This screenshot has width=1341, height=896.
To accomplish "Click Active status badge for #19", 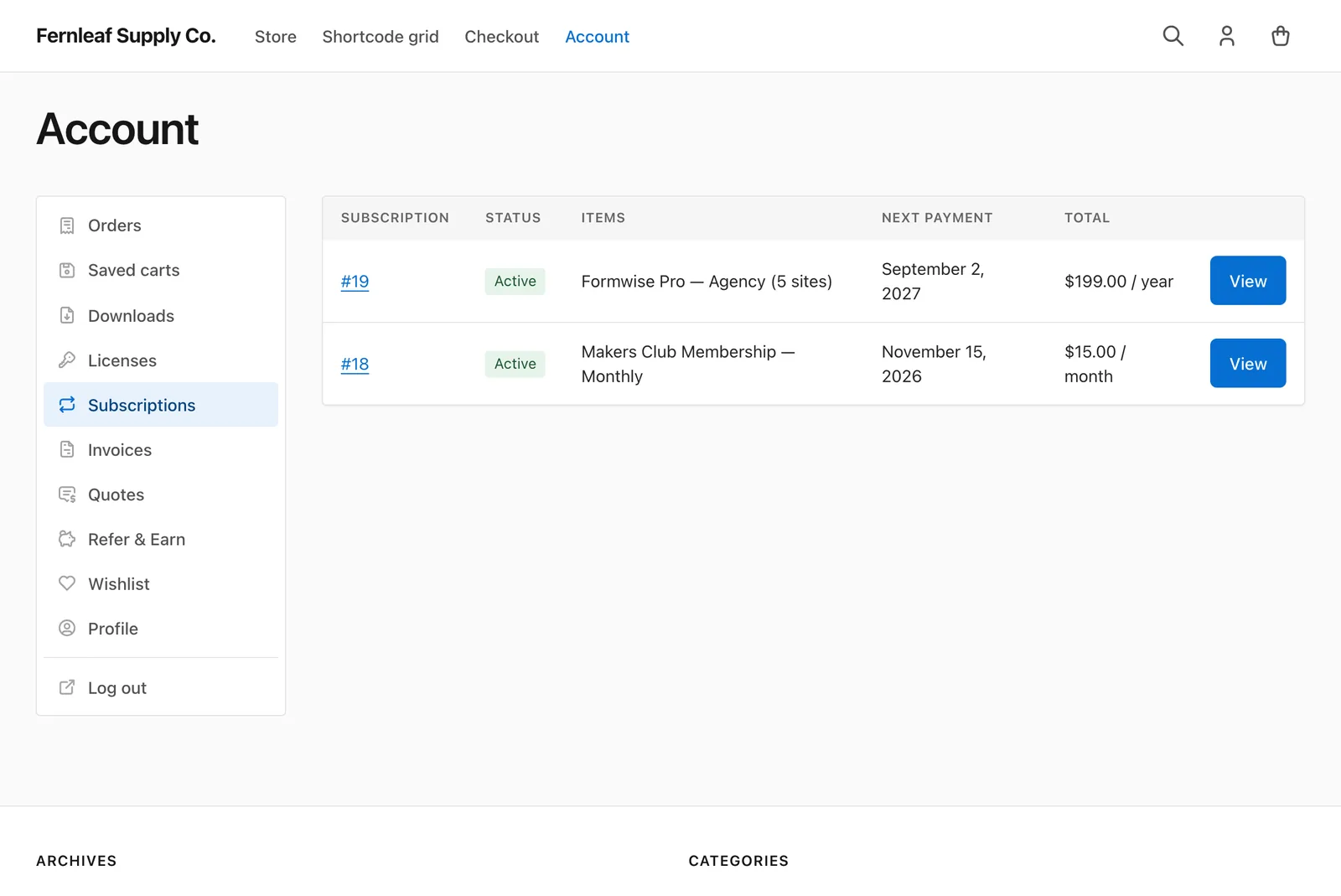I will (515, 282).
